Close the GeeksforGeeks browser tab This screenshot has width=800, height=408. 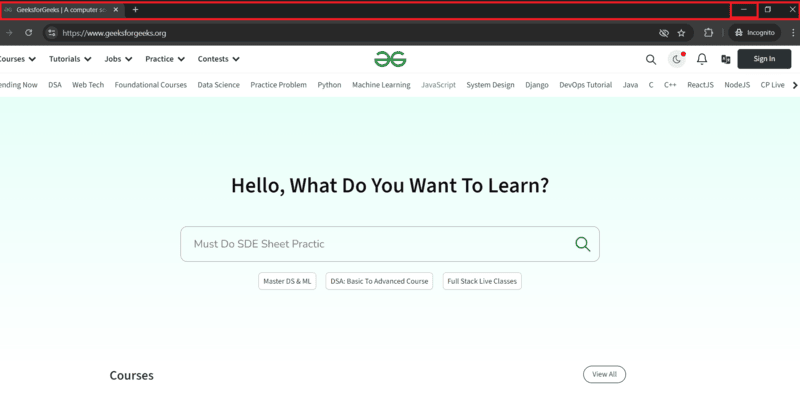click(116, 10)
